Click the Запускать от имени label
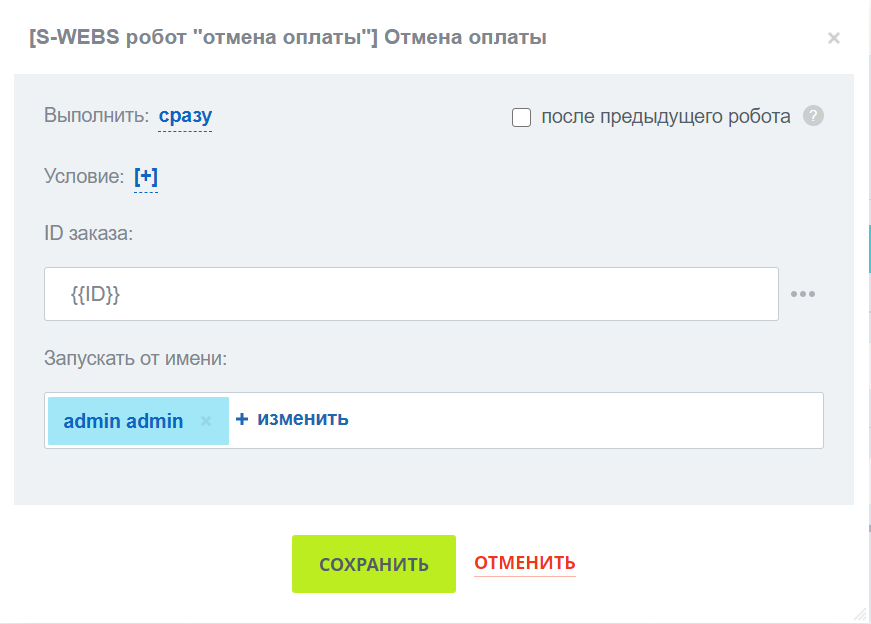The image size is (871, 624). pyautogui.click(x=136, y=356)
